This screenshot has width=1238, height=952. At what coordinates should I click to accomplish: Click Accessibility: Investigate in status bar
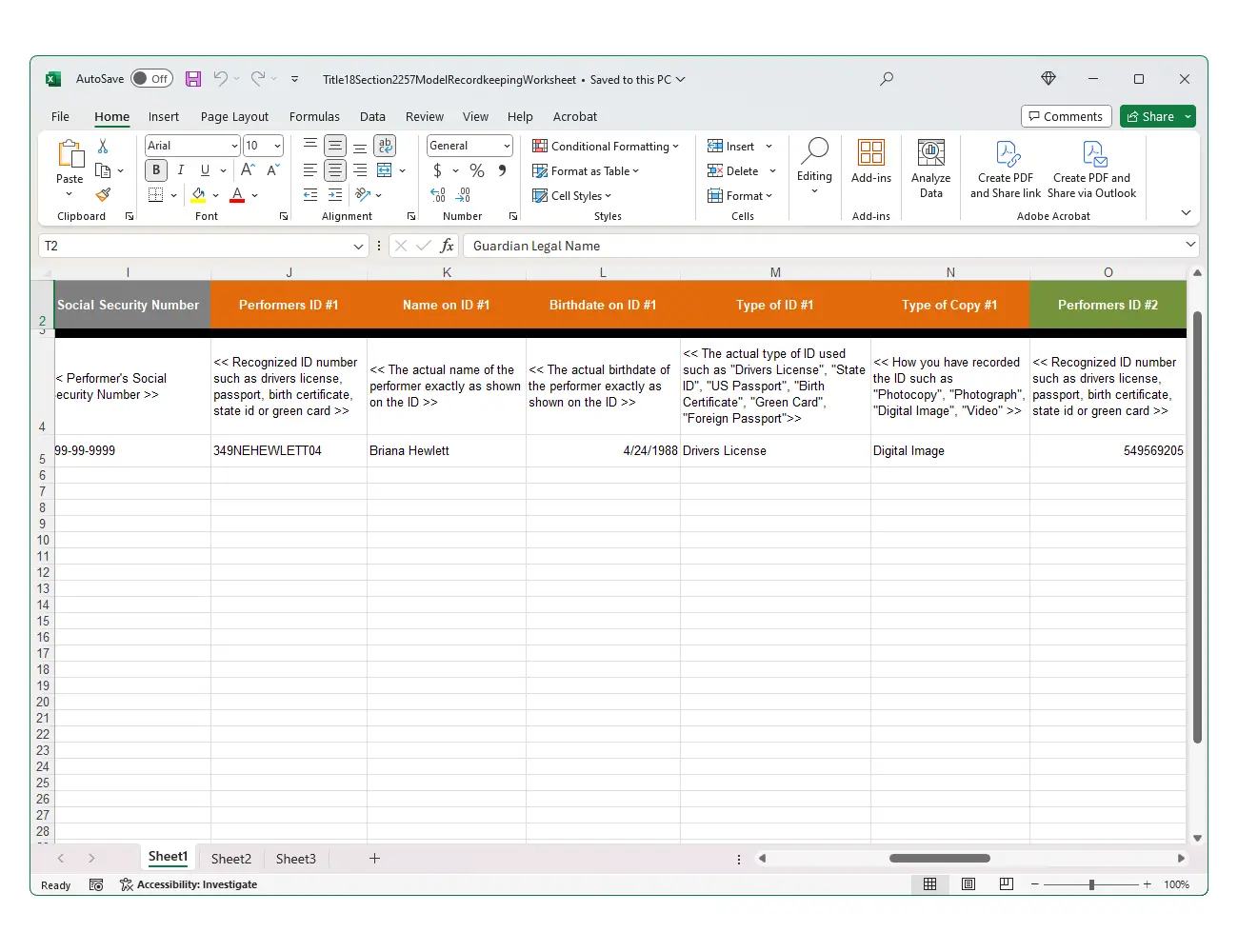click(x=189, y=884)
